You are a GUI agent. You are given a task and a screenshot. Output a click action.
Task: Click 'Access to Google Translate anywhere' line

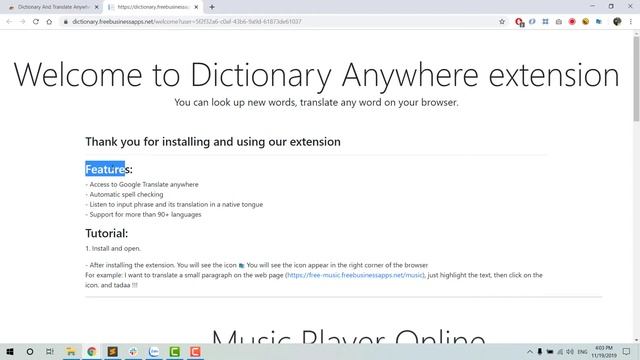[142, 184]
